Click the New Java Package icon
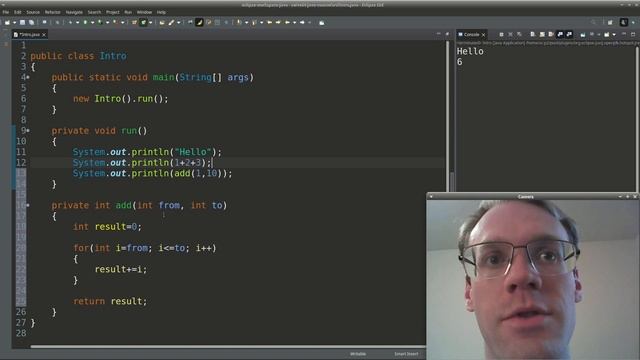 [x=134, y=22]
